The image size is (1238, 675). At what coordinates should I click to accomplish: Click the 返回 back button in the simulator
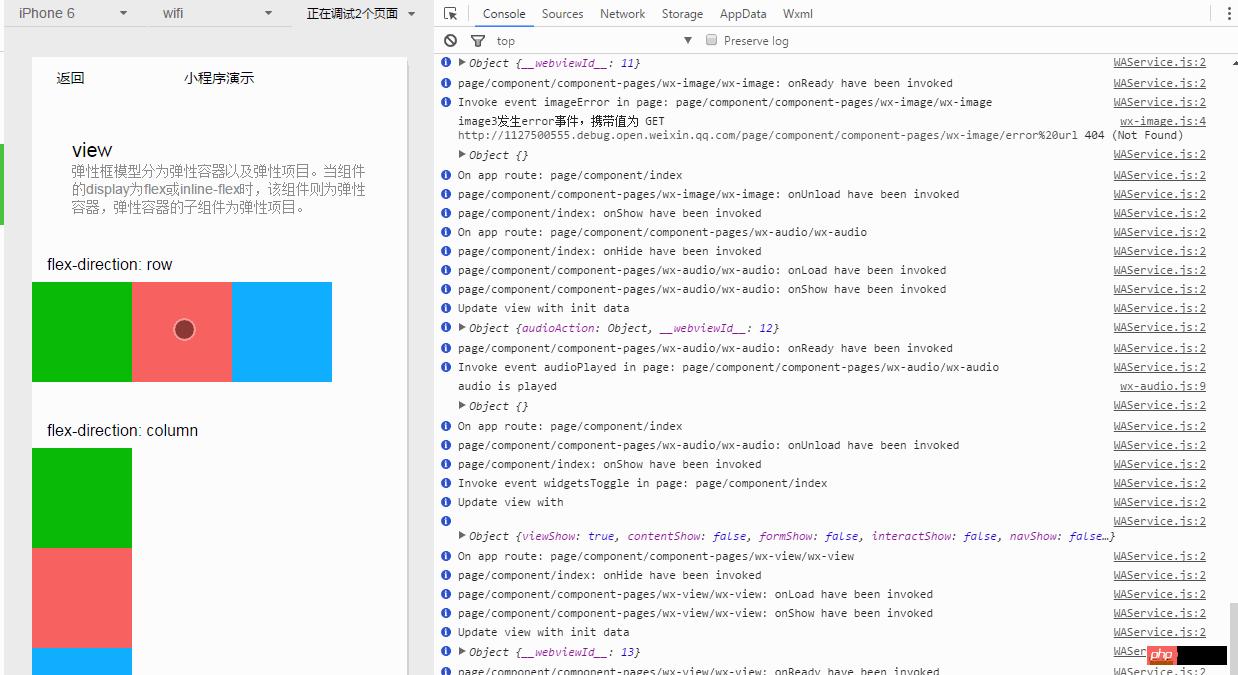point(69,77)
